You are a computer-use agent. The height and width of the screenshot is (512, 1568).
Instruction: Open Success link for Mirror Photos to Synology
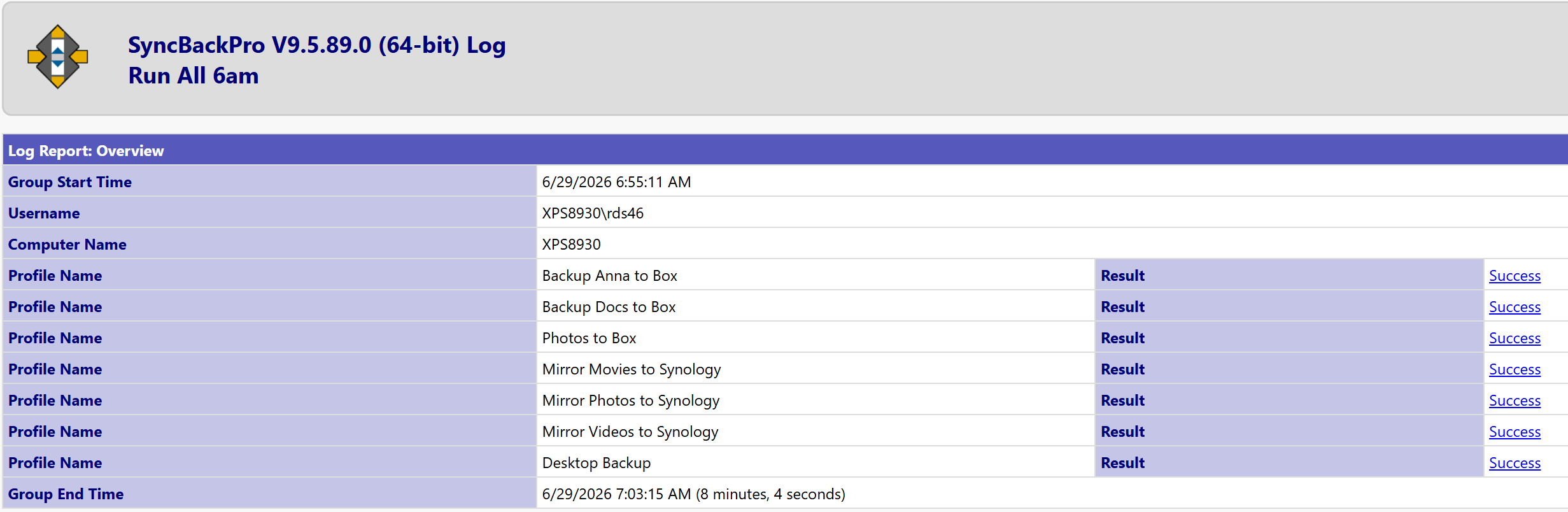point(1515,401)
